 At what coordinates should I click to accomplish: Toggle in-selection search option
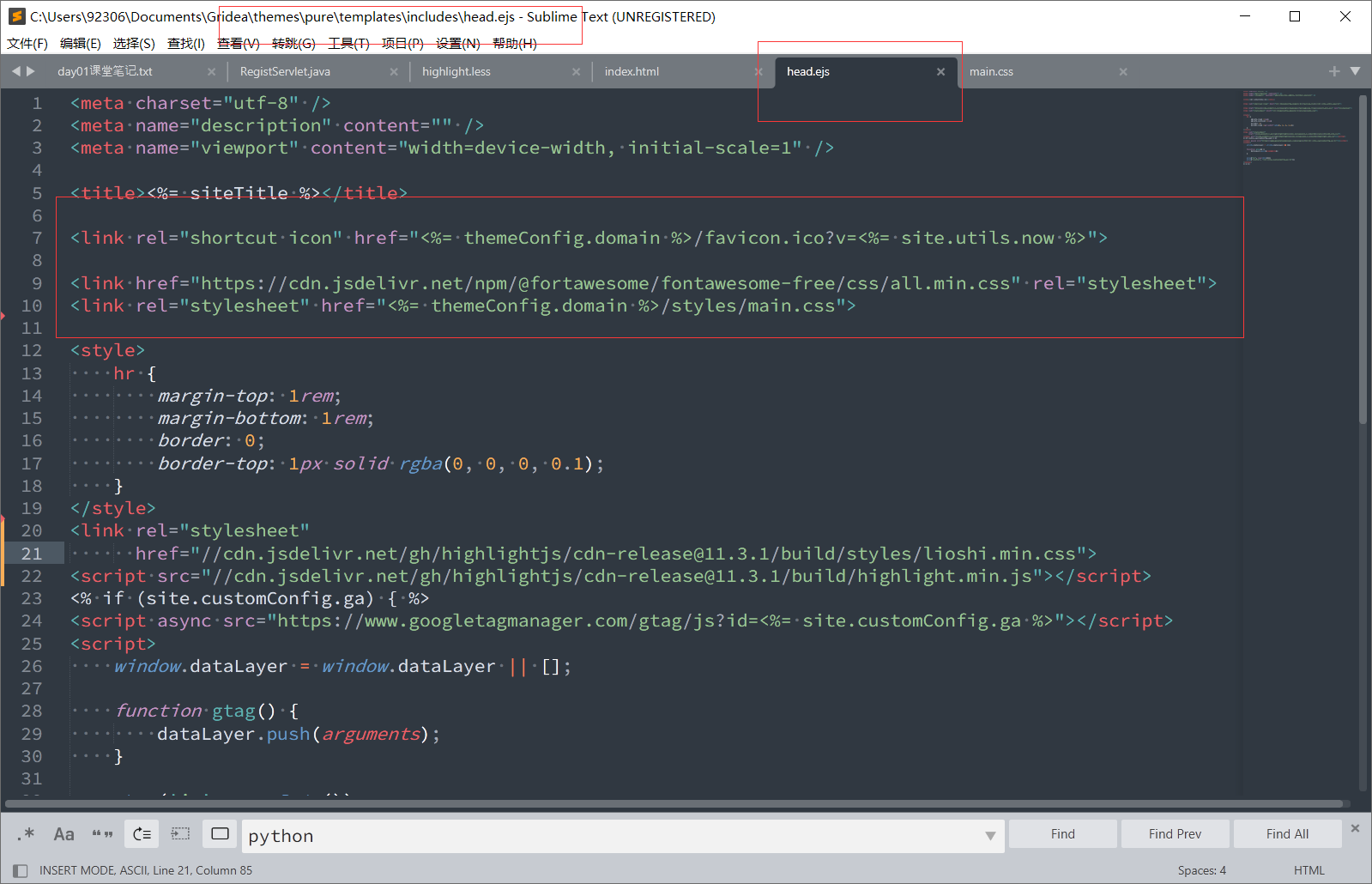click(x=180, y=833)
